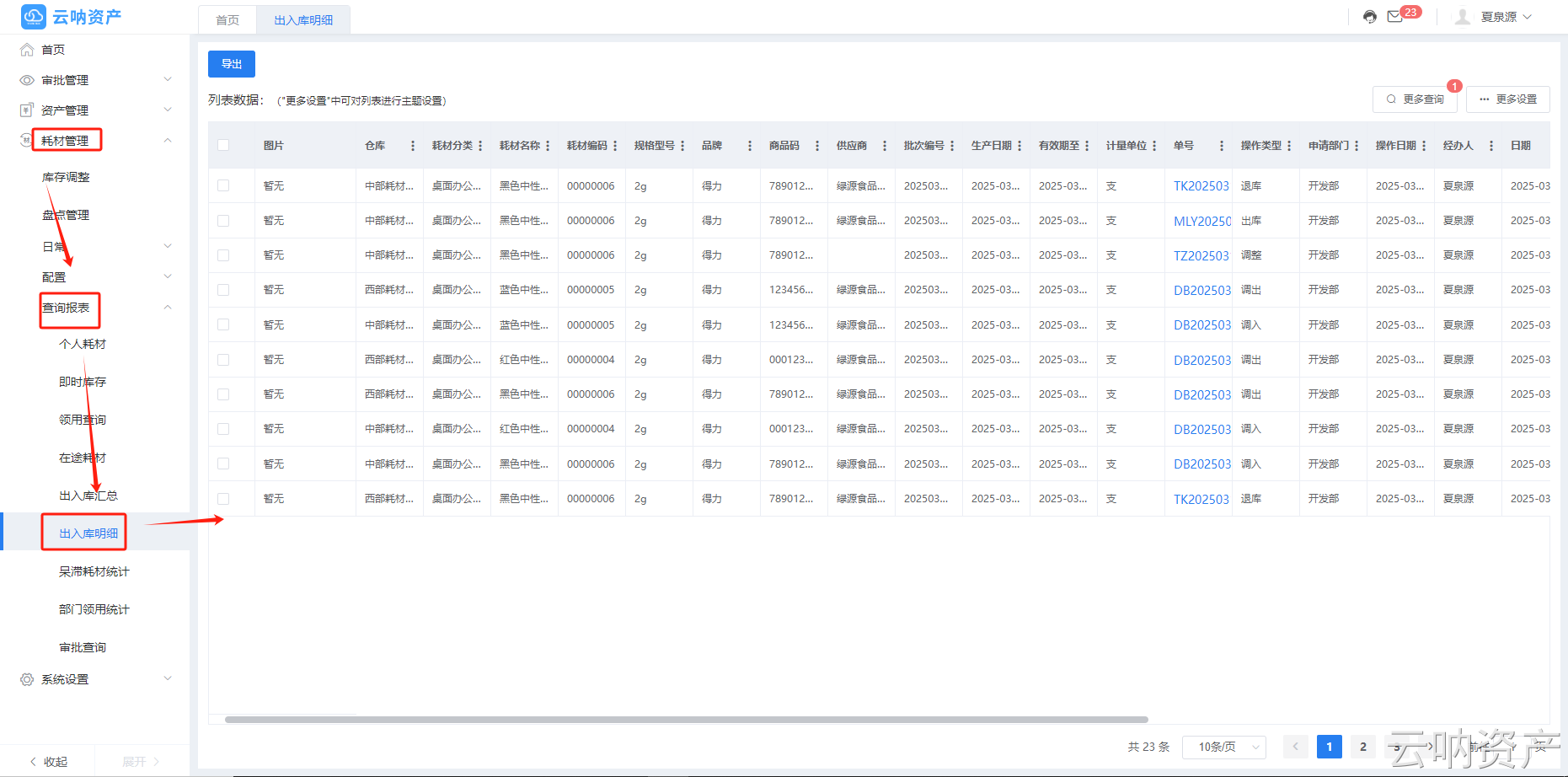Image resolution: width=1568 pixels, height=777 pixels.
Task: Open the 仓库 column menu dots
Action: 413,146
